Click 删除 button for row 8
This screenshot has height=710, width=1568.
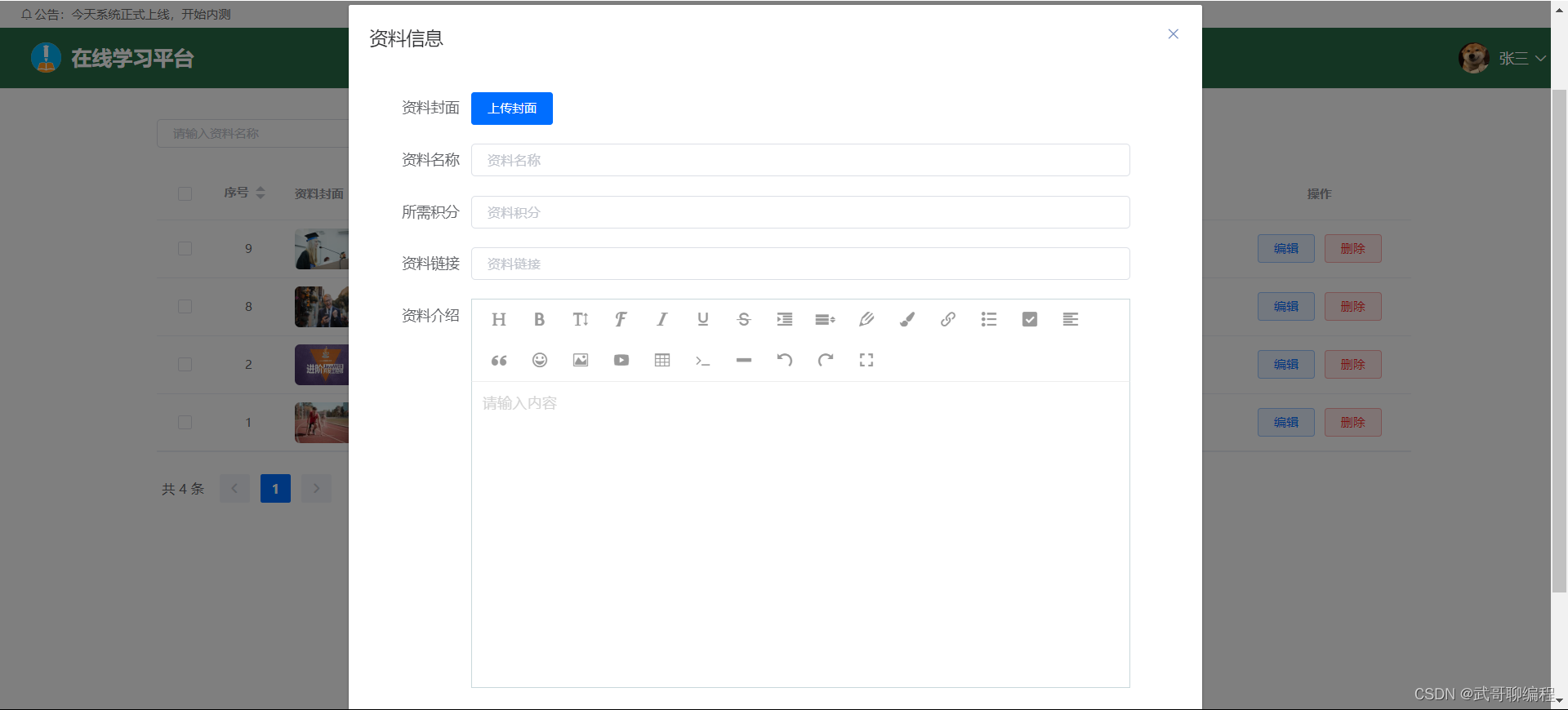1353,307
